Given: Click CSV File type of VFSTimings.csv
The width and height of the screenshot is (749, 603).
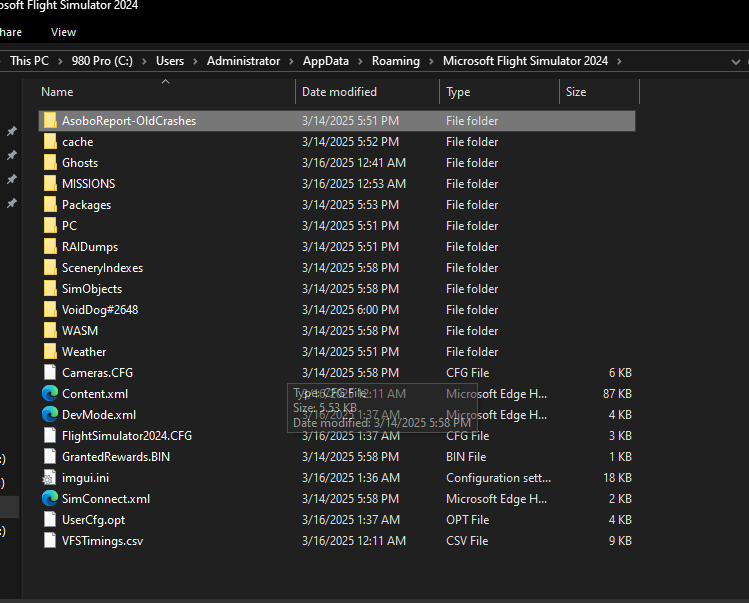Looking at the screenshot, I should coord(467,541).
